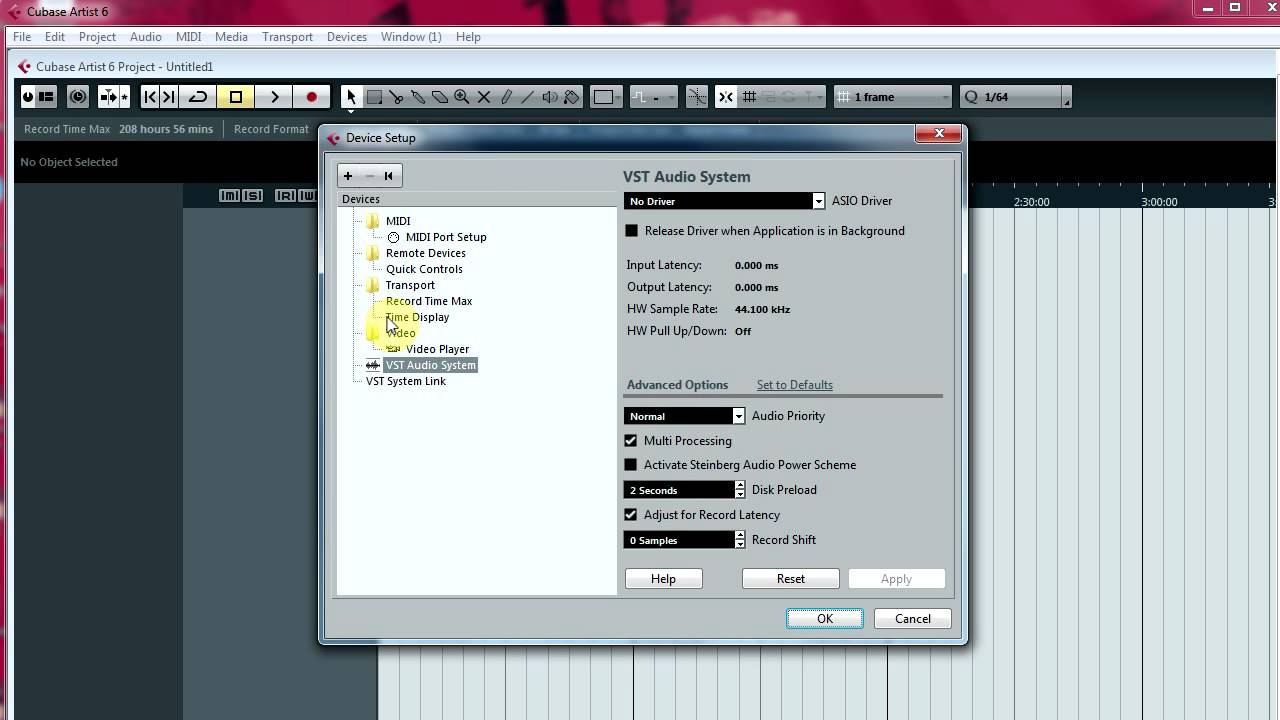The image size is (1280, 720).
Task: Open the ASIO Driver 'No Driver' dropdown
Action: [724, 201]
